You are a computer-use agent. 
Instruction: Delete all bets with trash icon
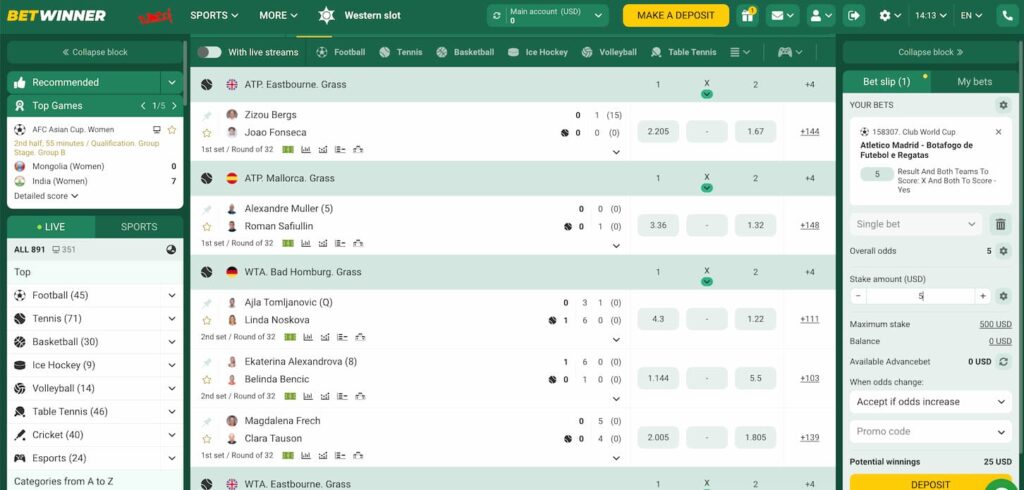pyautogui.click(x=1000, y=224)
